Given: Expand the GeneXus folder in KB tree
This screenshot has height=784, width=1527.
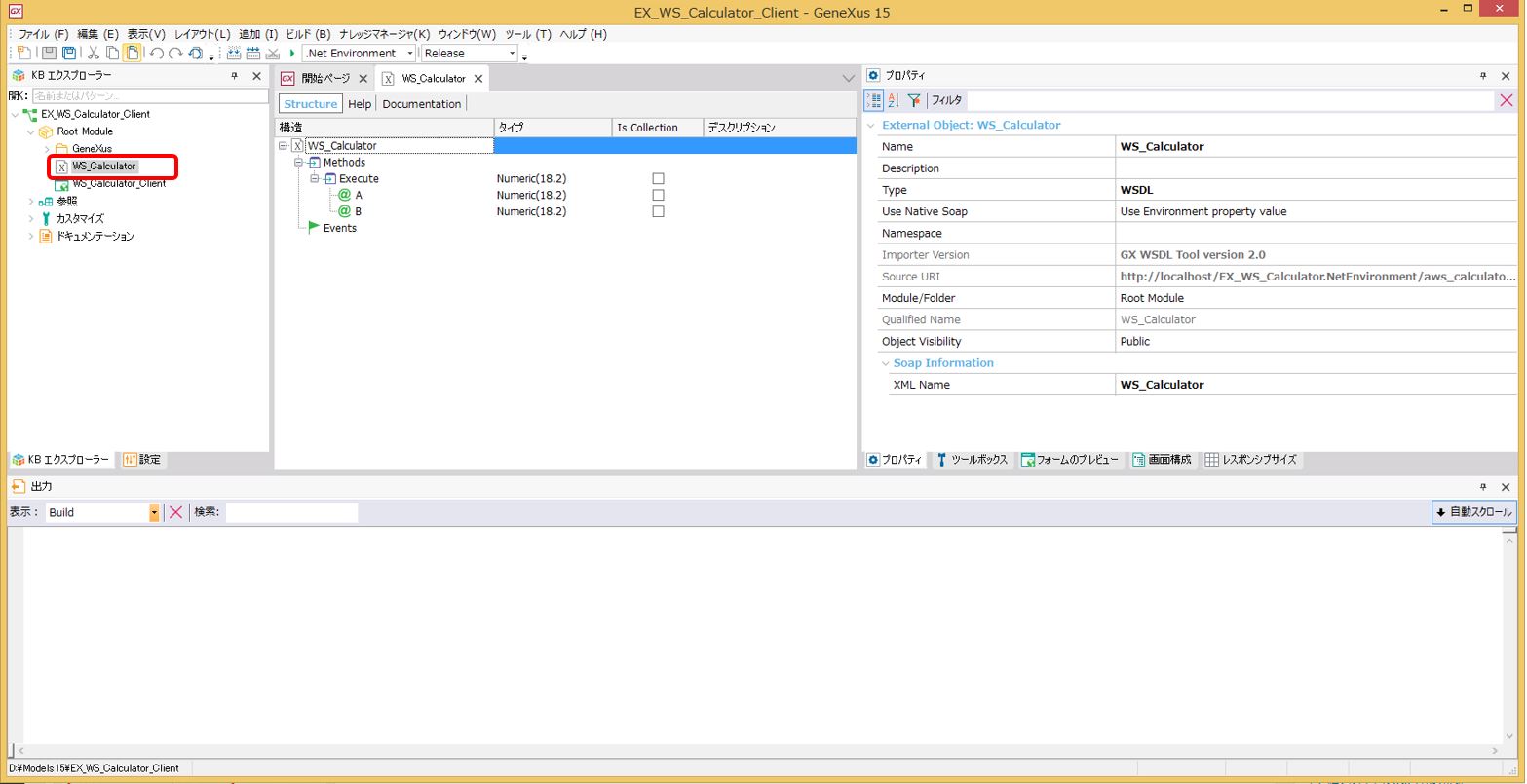Looking at the screenshot, I should pyautogui.click(x=47, y=149).
